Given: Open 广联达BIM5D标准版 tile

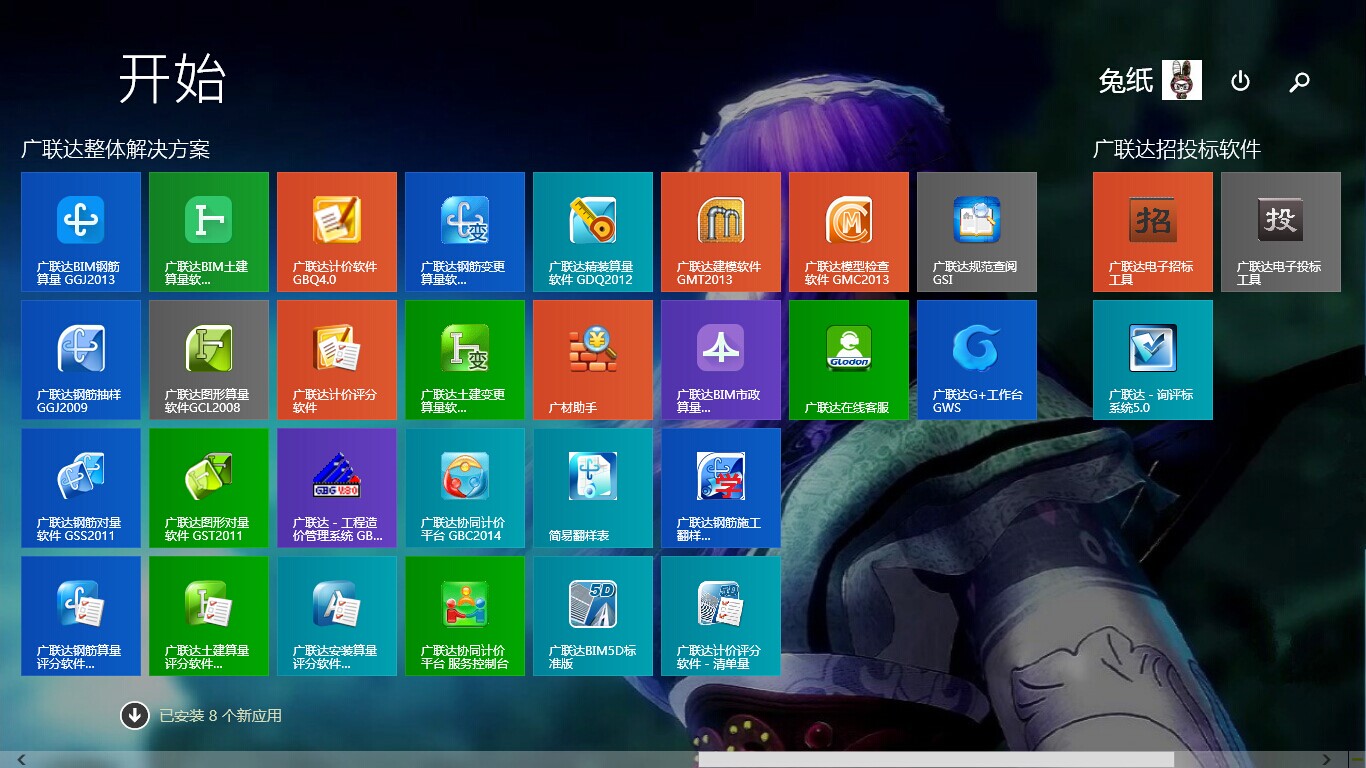Looking at the screenshot, I should (x=593, y=616).
